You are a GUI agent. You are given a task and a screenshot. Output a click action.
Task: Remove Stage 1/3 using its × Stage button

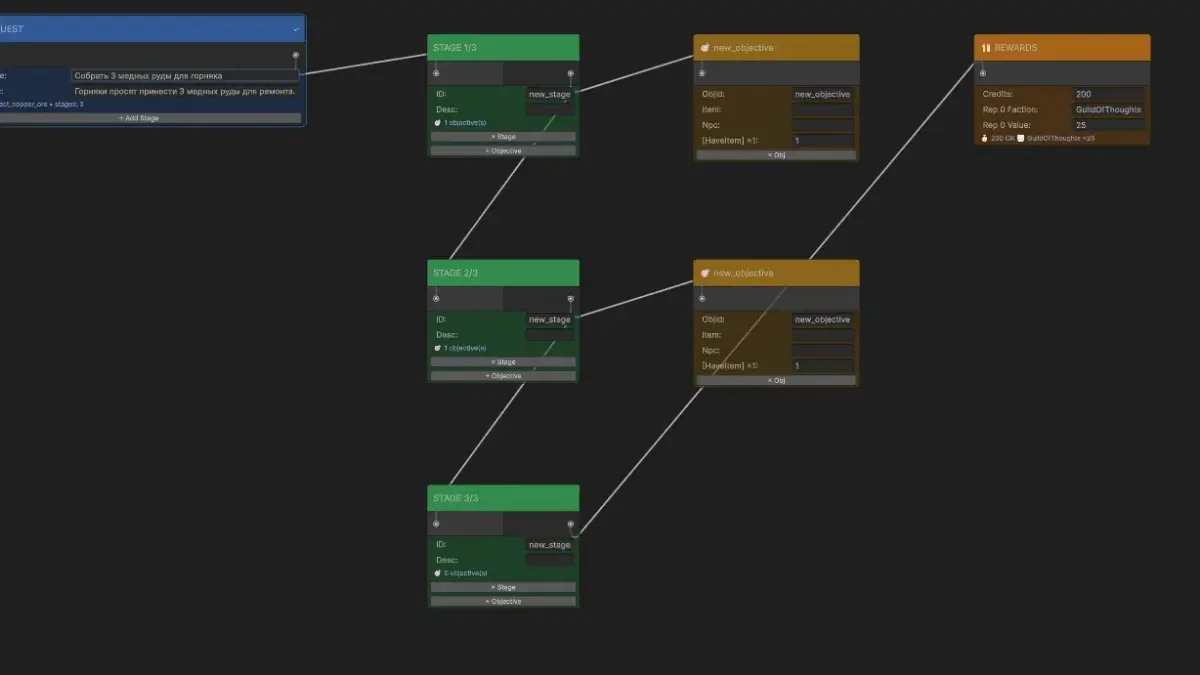(x=503, y=137)
